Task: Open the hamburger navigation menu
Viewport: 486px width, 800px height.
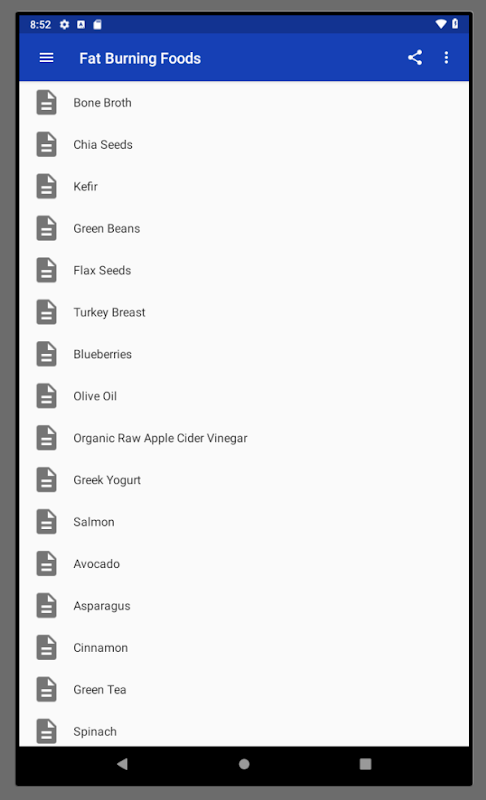Action: tap(46, 58)
